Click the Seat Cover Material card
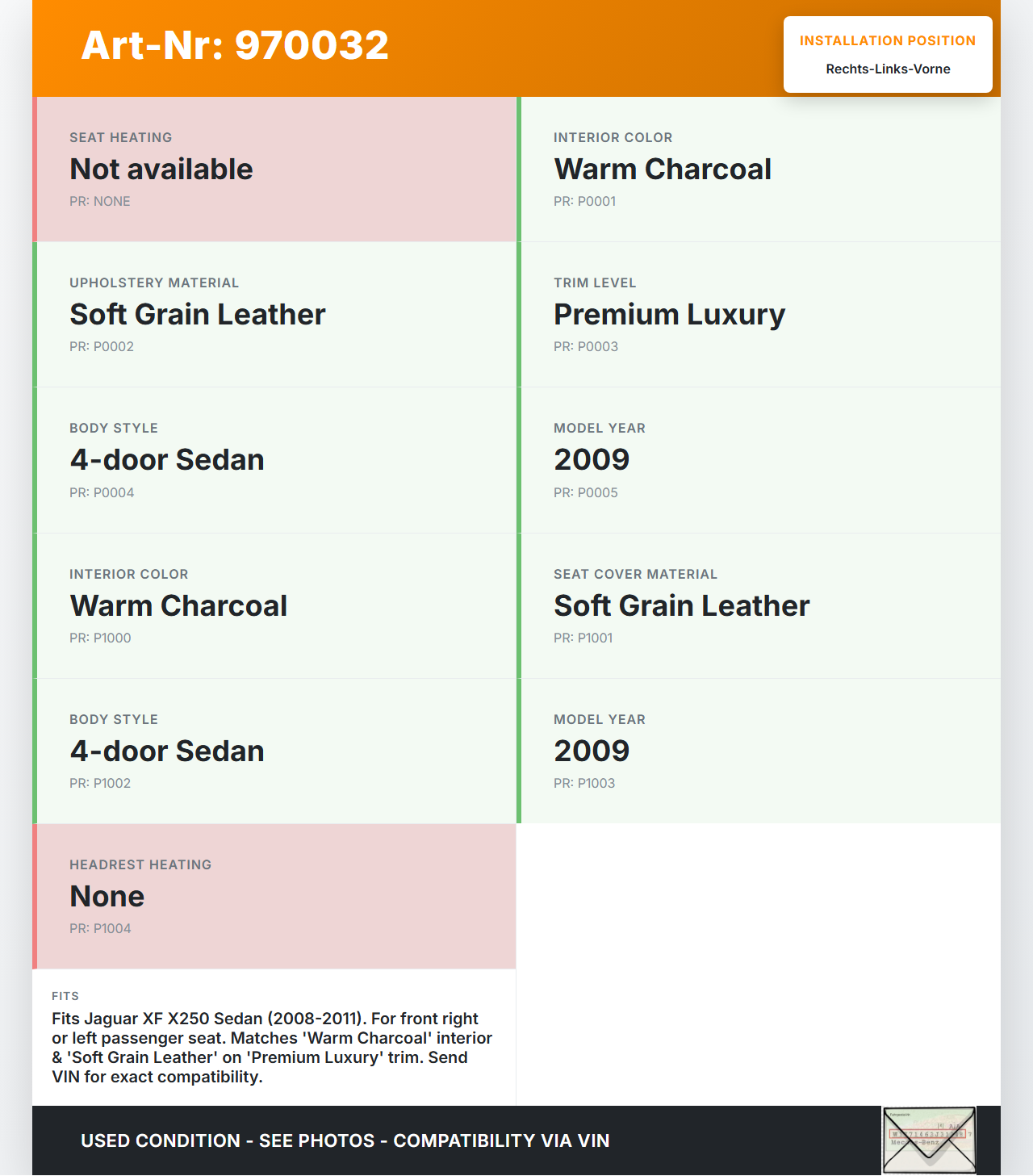Screen dimensions: 1033x1176 pos(759,606)
